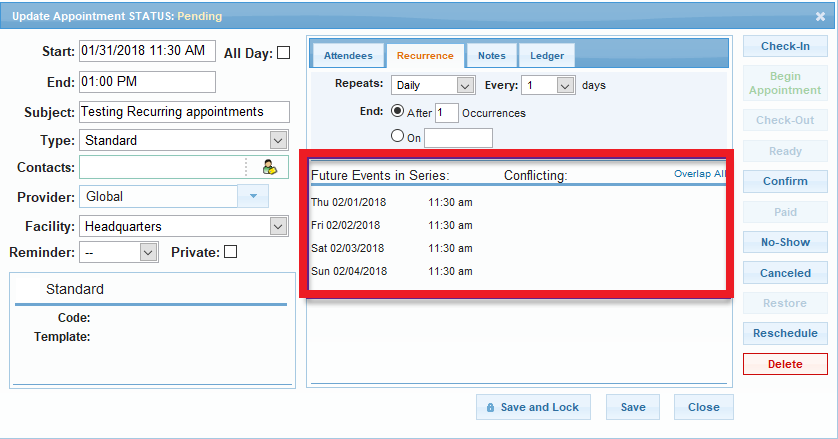838x439 pixels.
Task: Click the Confirm button
Action: pyautogui.click(x=785, y=181)
